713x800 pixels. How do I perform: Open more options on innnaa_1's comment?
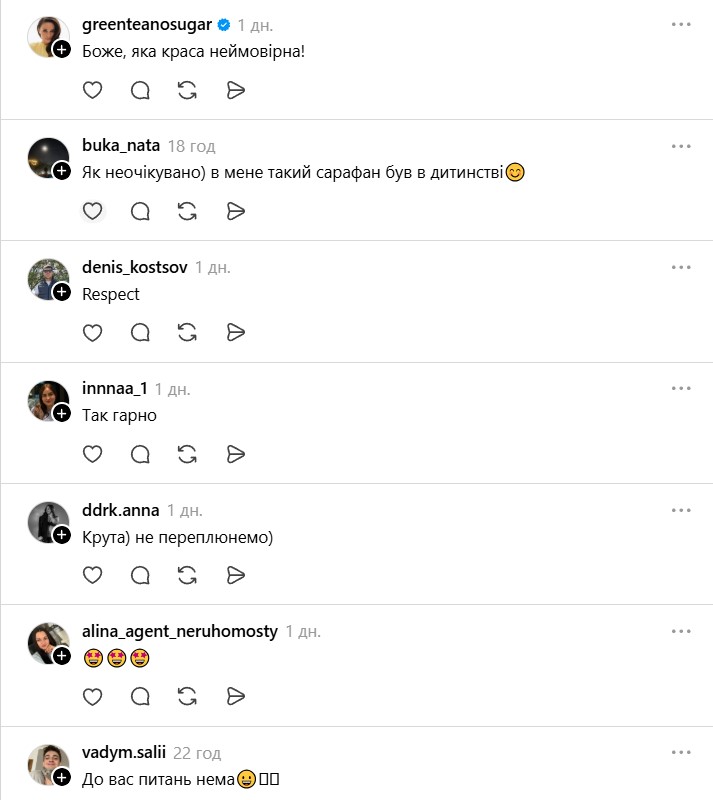click(681, 388)
